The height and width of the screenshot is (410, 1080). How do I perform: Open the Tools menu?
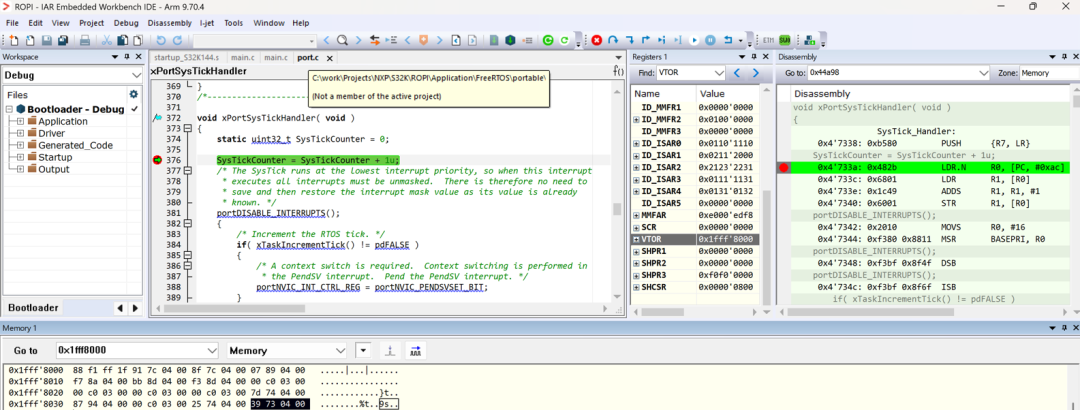233,23
